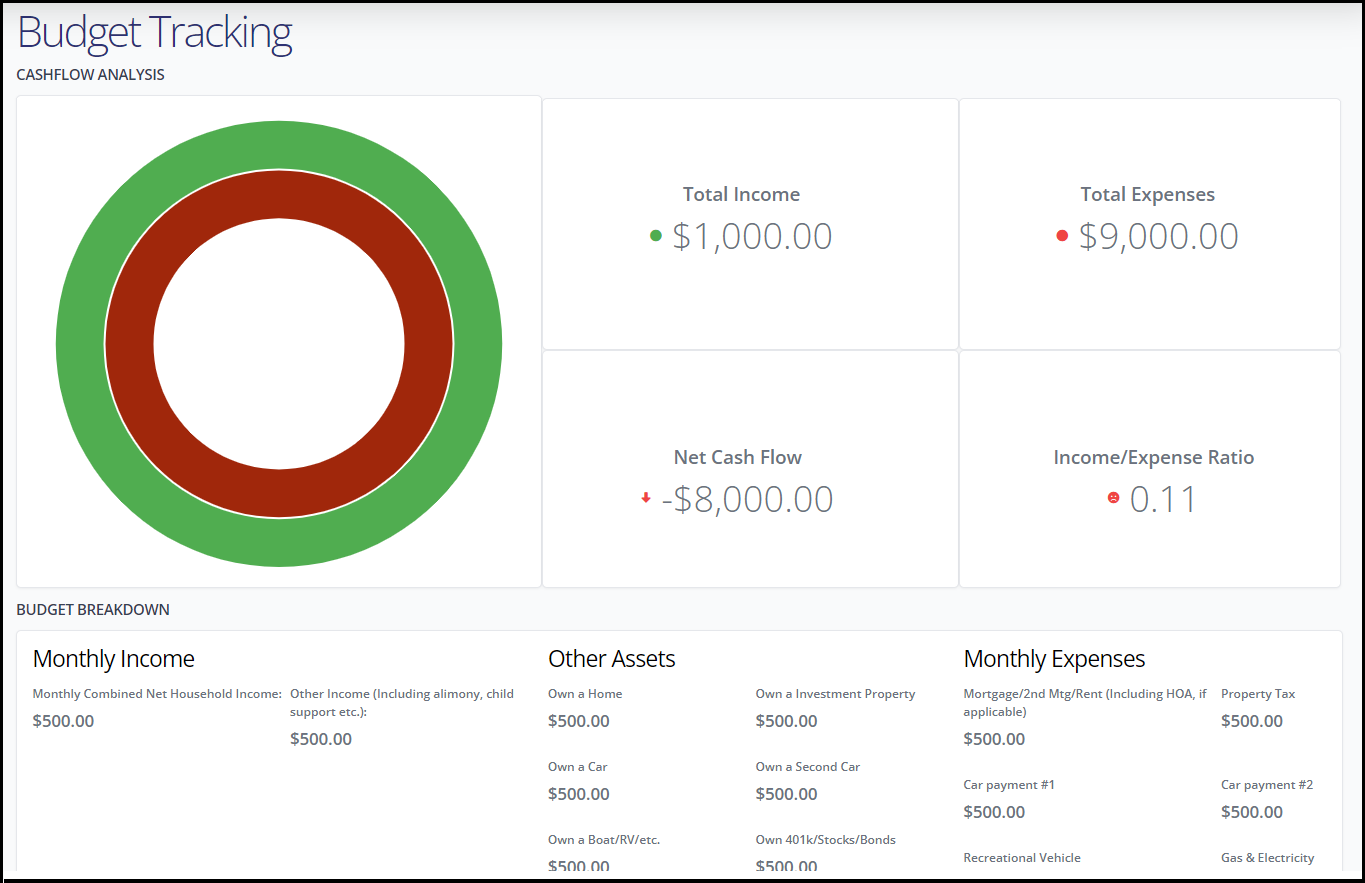Click the Other Assets heading
This screenshot has height=883, width=1365.
[x=612, y=659]
